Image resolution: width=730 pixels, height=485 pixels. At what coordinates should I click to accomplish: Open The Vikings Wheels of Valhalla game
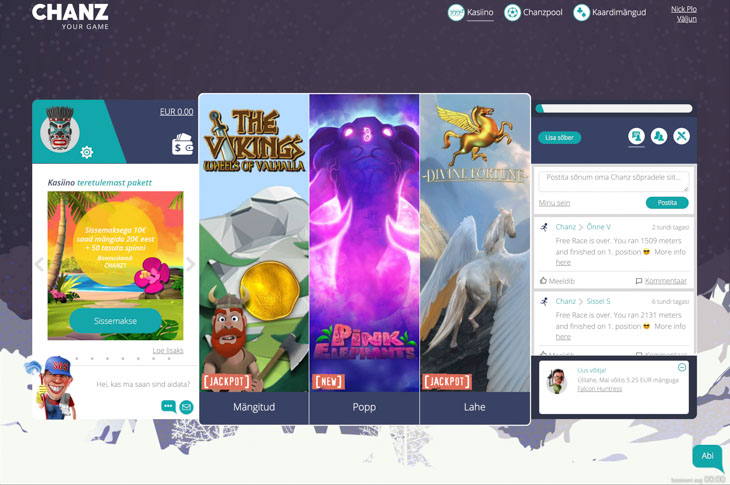[x=254, y=243]
